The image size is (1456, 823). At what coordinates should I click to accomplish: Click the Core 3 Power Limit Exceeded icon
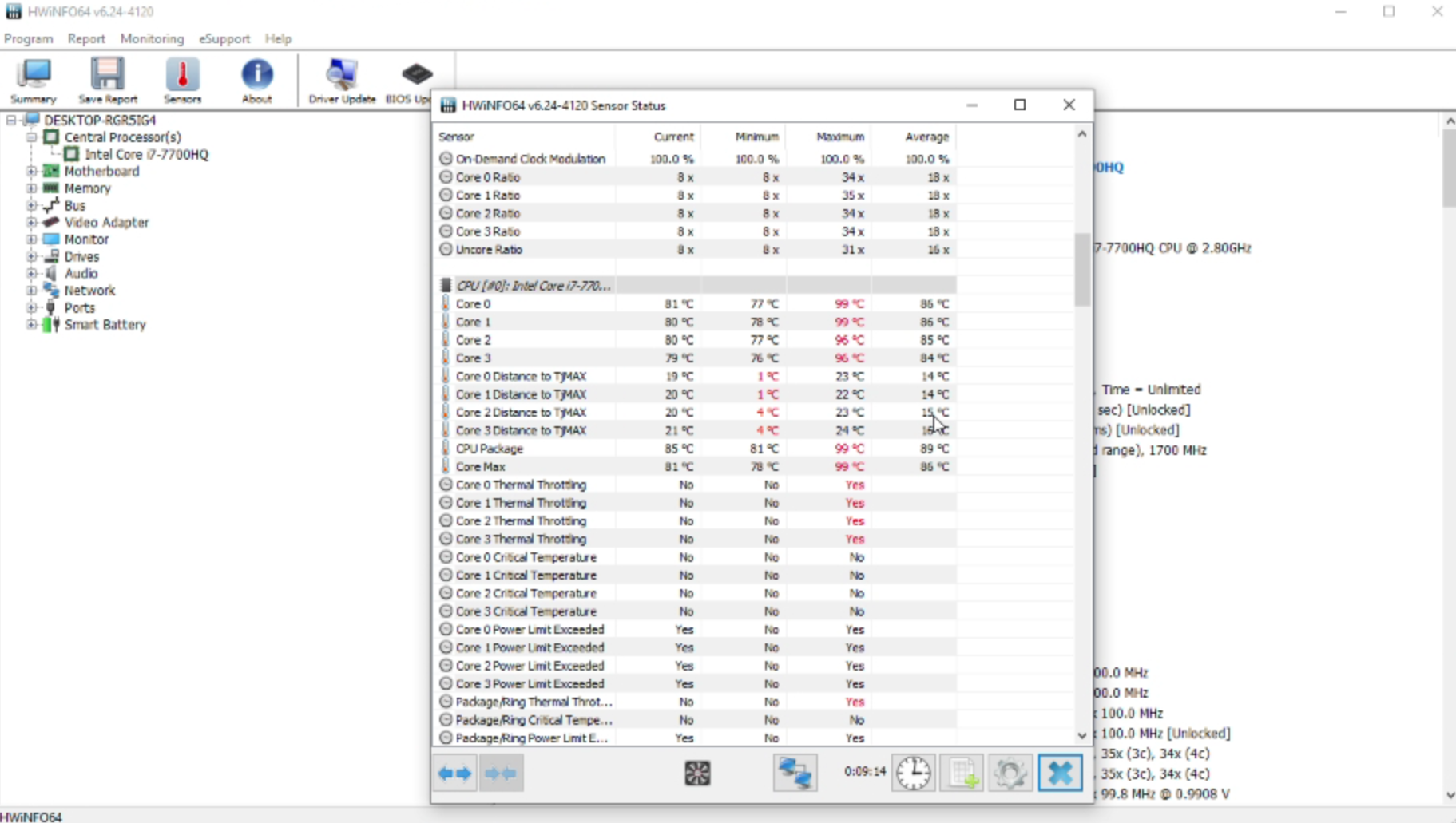click(x=446, y=684)
